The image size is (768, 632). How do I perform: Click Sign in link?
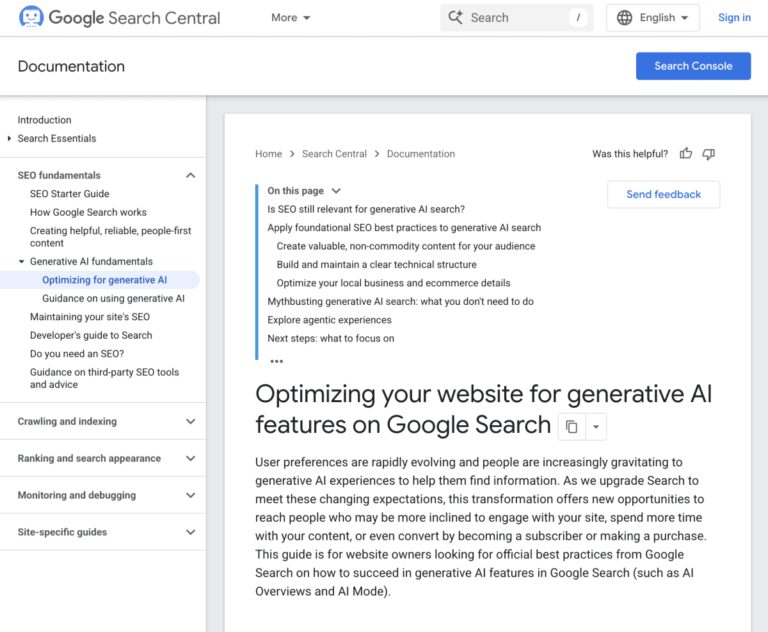[734, 18]
